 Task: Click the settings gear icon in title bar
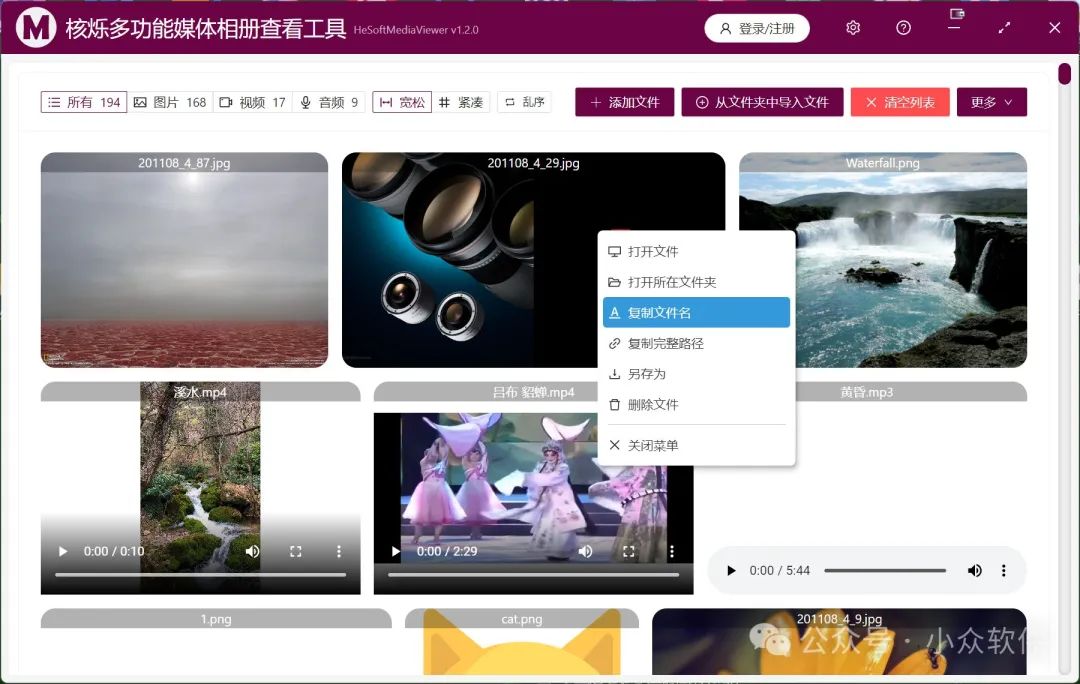coord(853,28)
